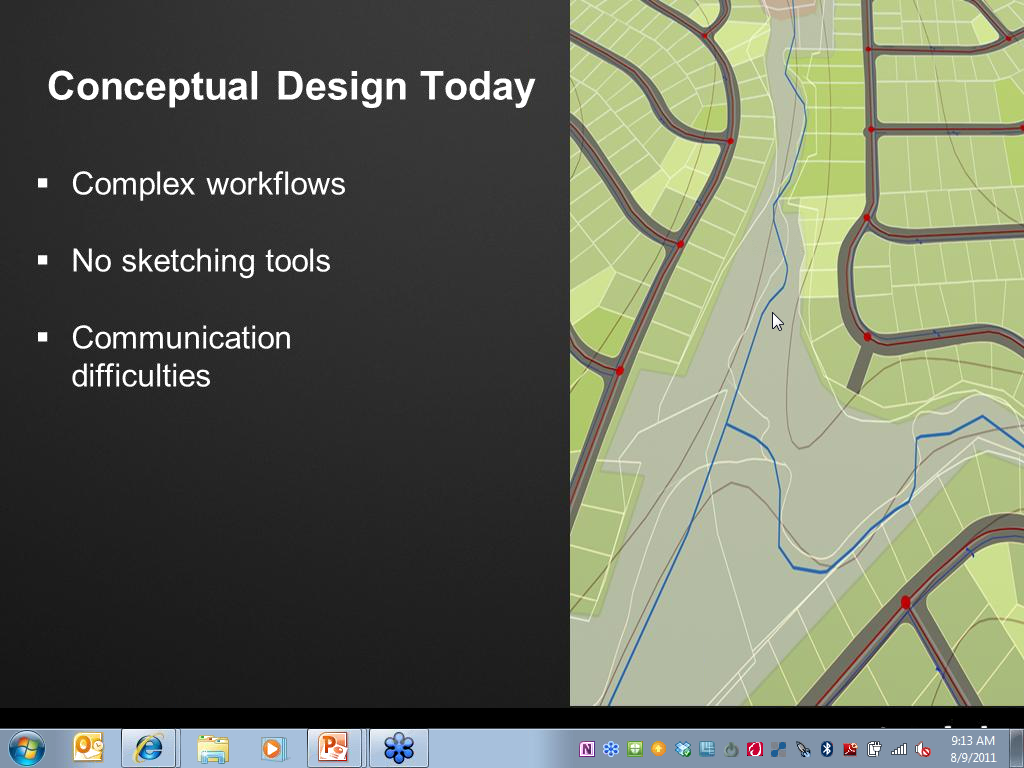The height and width of the screenshot is (768, 1024).
Task: Switch to the PowerPoint taskbar button
Action: tap(334, 748)
